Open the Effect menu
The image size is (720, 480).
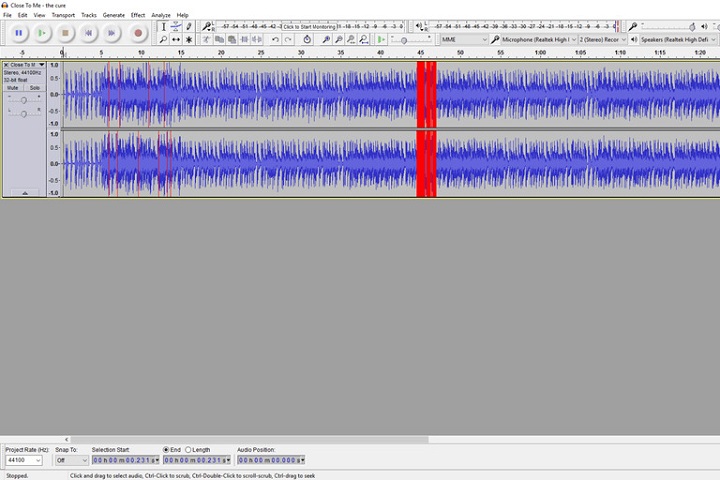(138, 15)
